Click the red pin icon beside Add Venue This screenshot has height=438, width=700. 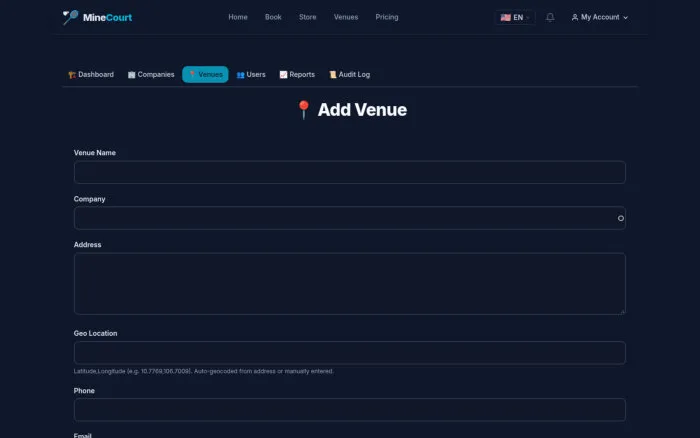pyautogui.click(x=304, y=110)
